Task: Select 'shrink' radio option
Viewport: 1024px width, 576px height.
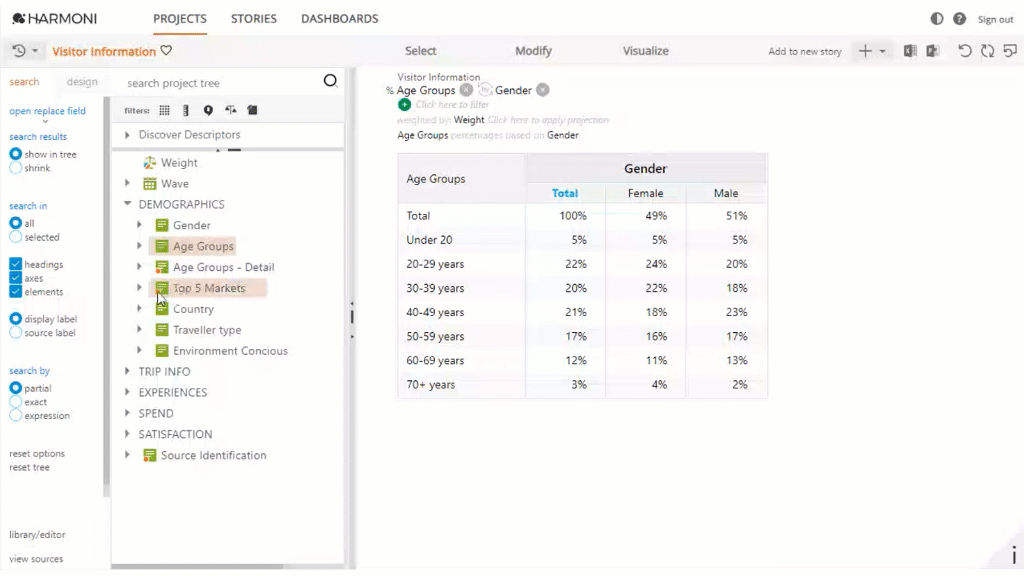Action: 16,168
